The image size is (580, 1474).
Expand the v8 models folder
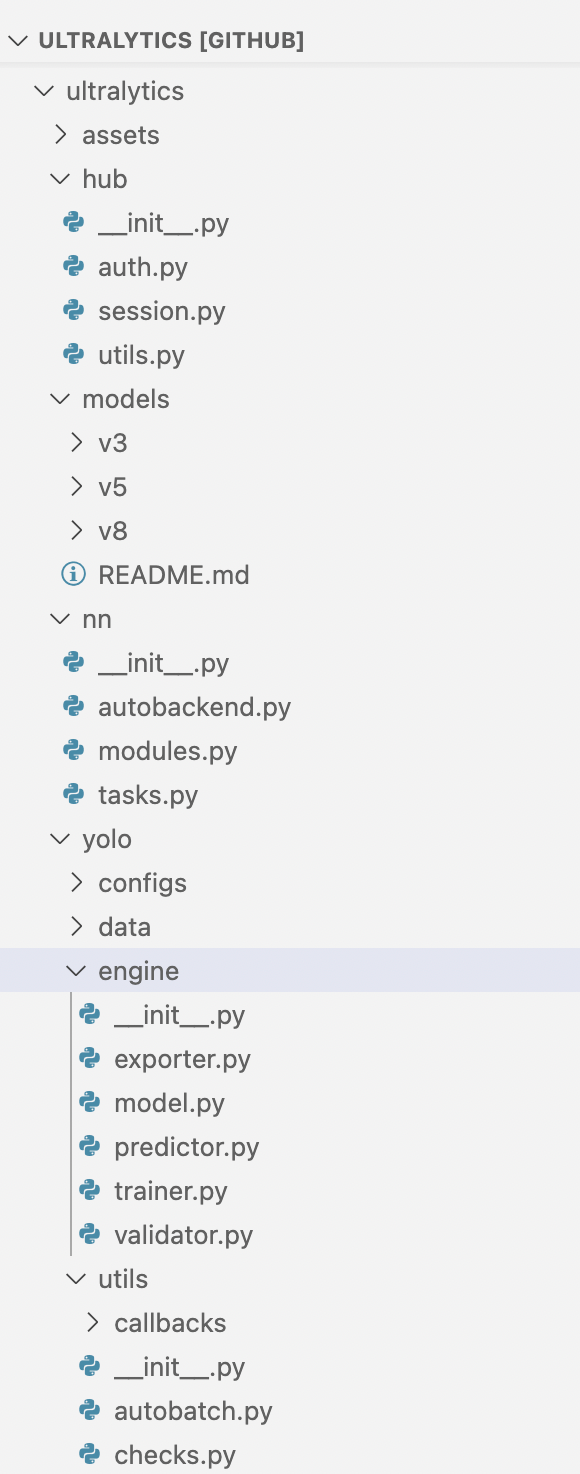click(76, 530)
